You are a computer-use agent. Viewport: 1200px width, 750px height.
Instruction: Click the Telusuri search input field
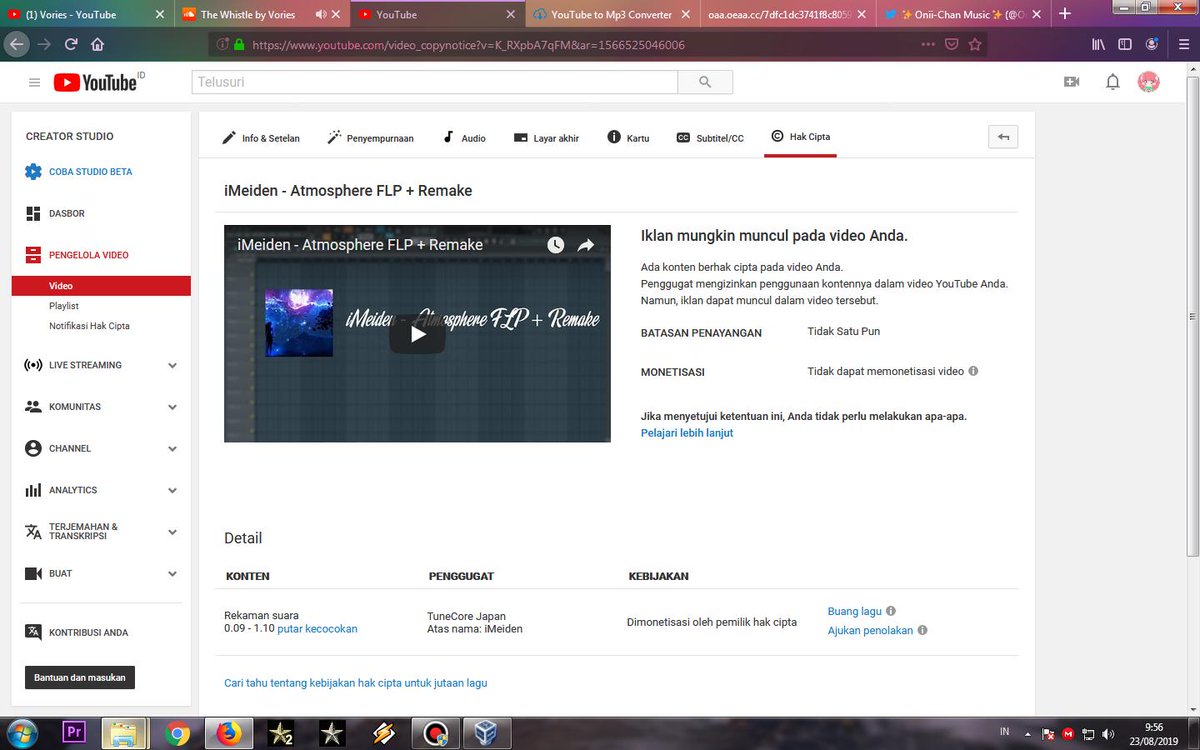(x=434, y=82)
